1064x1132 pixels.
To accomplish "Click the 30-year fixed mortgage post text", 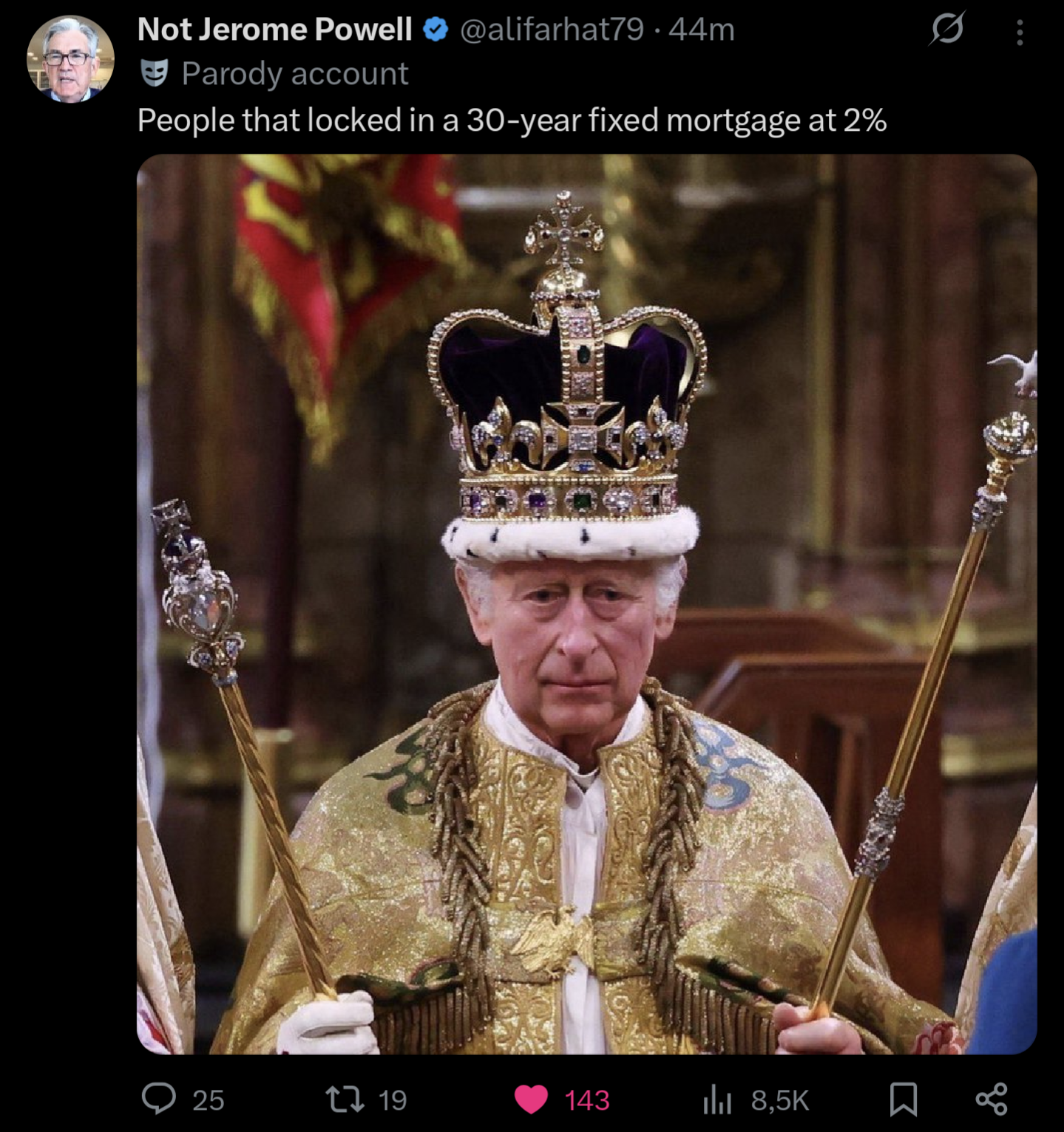I will coord(512,120).
